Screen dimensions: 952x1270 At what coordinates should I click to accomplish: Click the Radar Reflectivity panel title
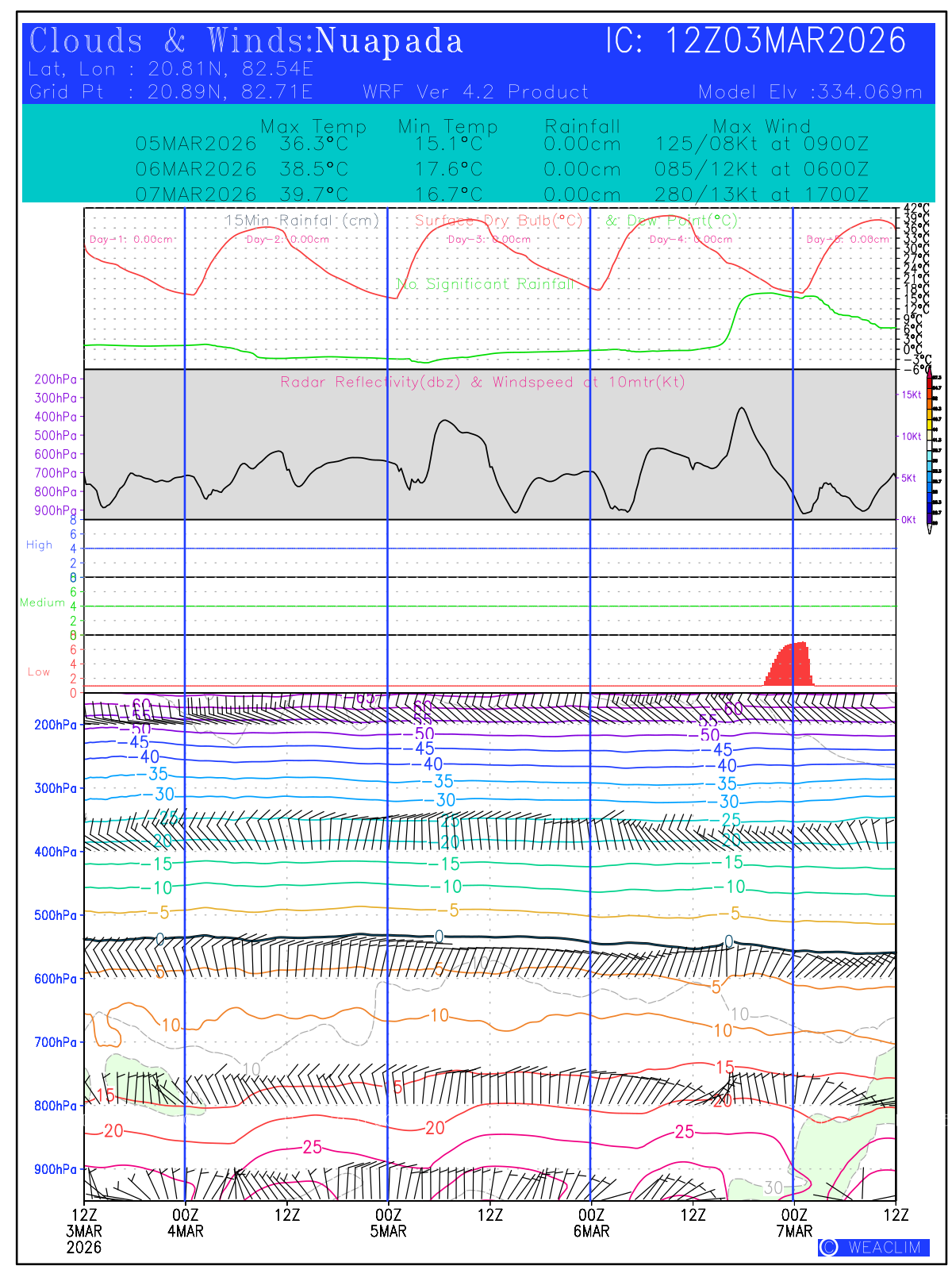tap(482, 383)
